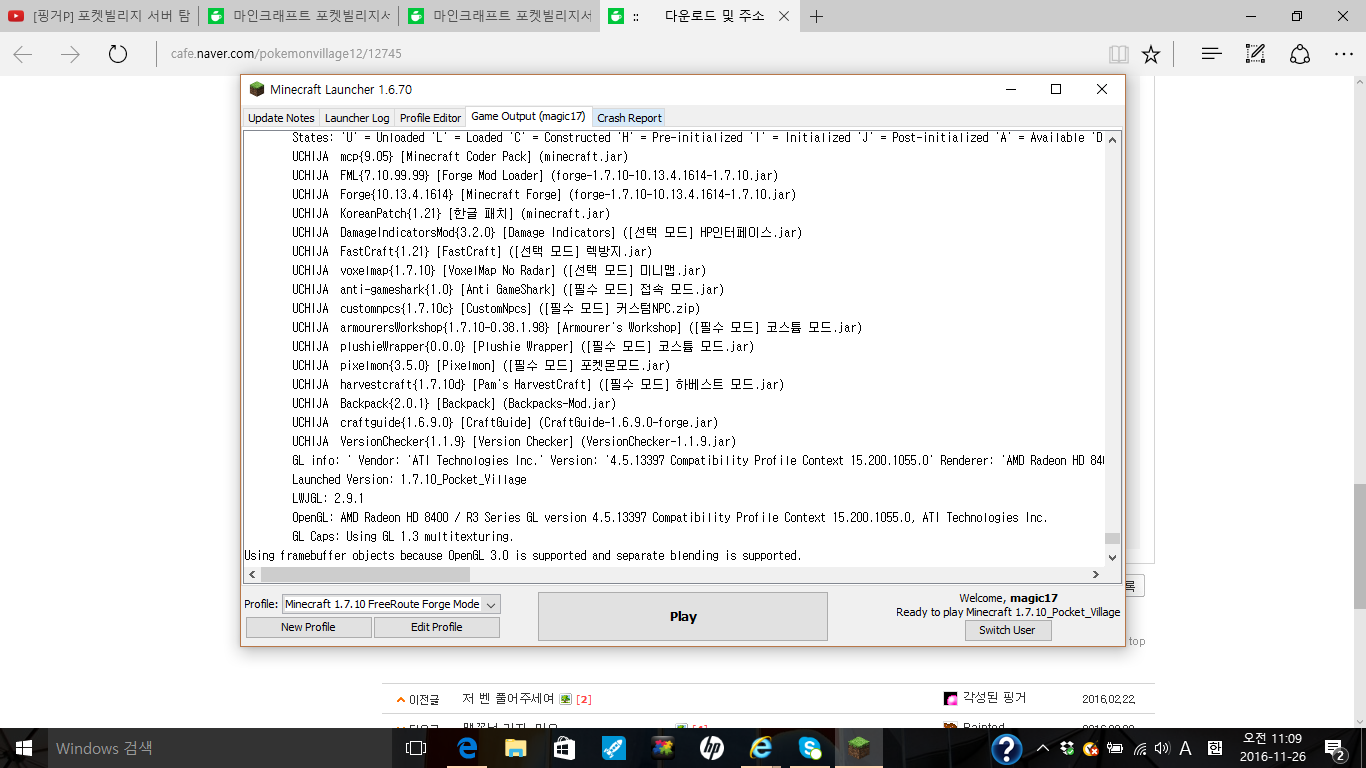This screenshot has height=768, width=1366.
Task: Click the 각성된 핑거 author link
Action: coord(994,698)
